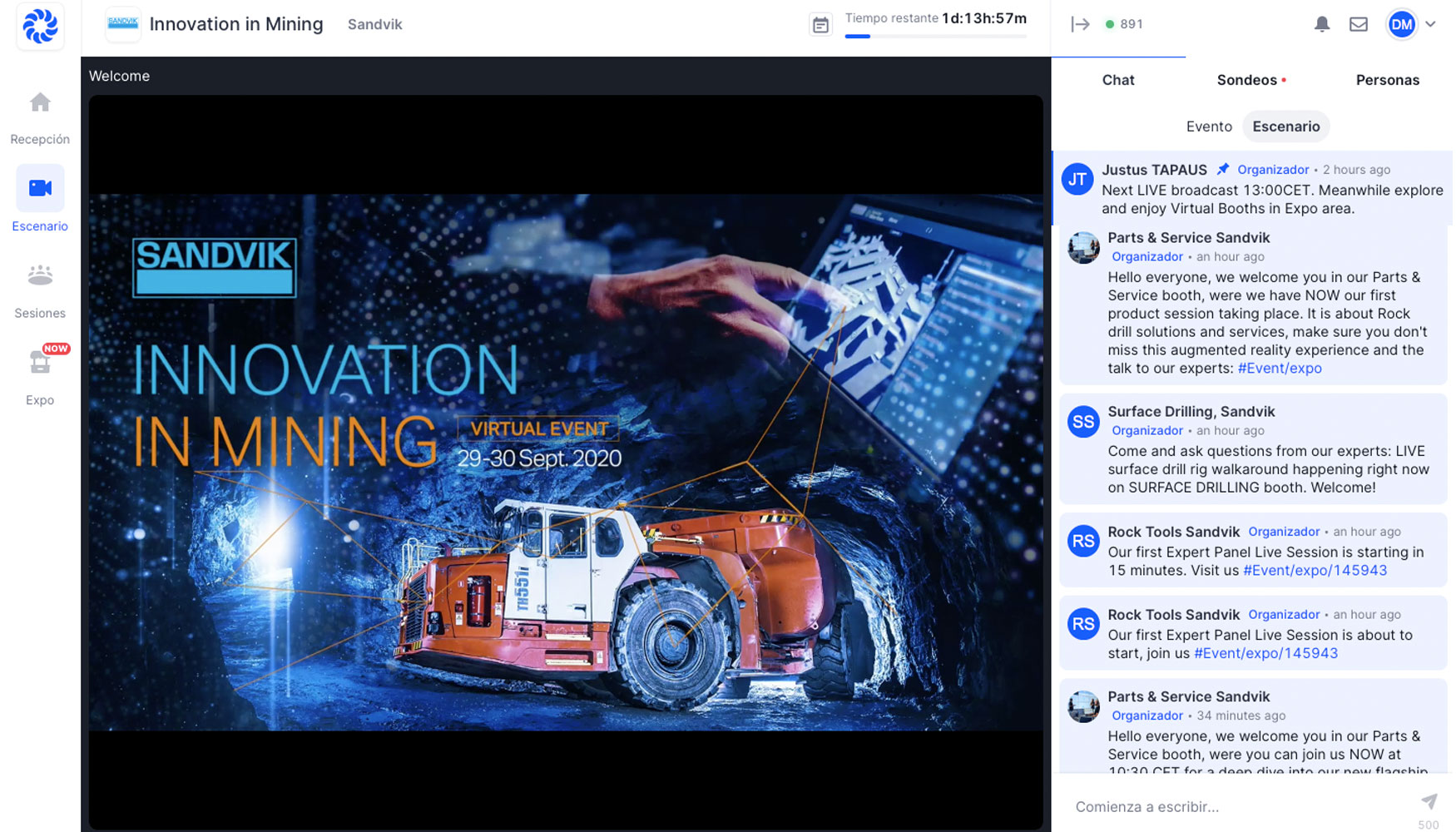1456x832 pixels.
Task: Select the Escenario camera icon
Action: [x=40, y=188]
